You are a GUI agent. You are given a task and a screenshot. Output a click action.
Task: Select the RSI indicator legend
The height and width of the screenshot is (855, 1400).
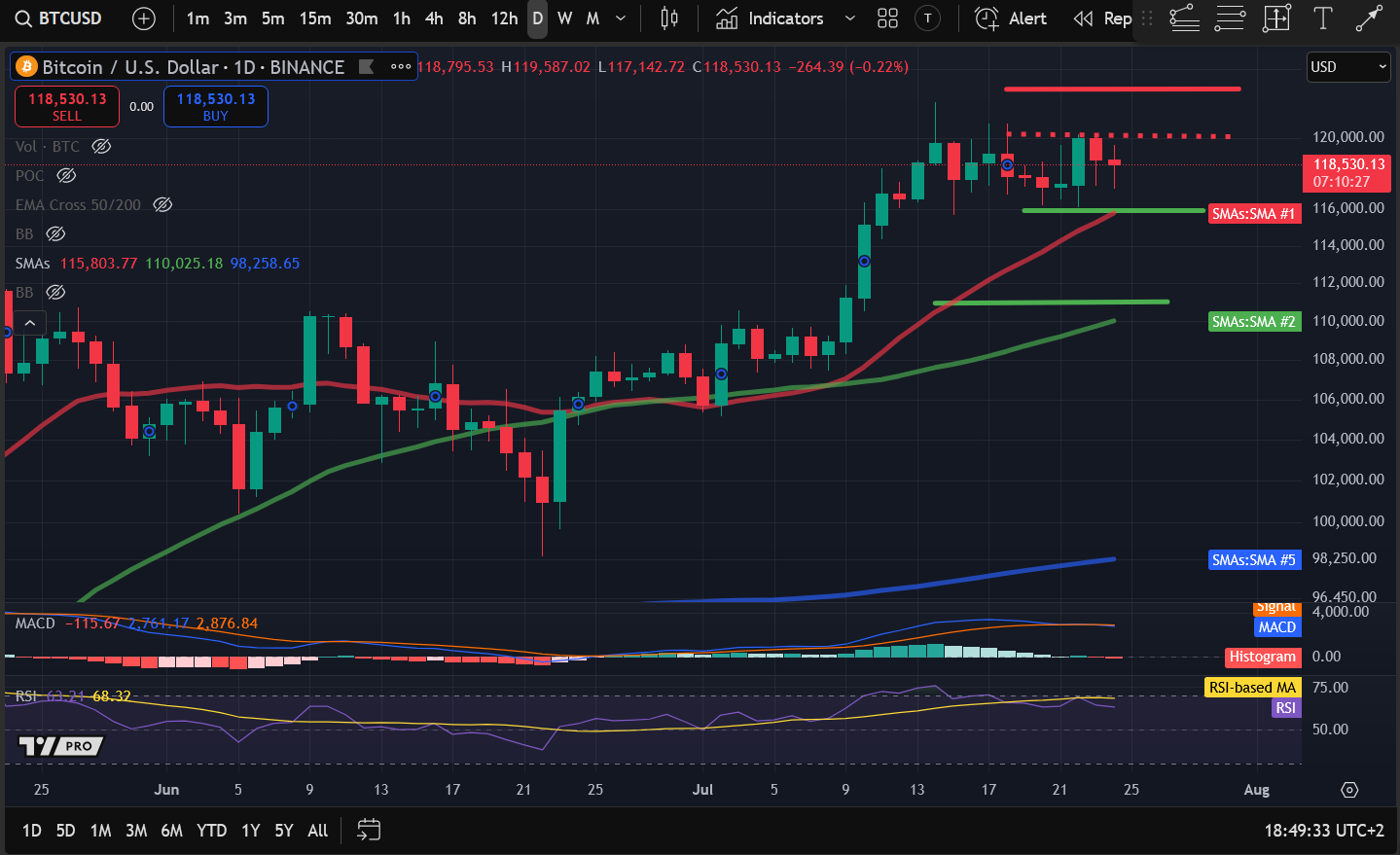(26, 696)
